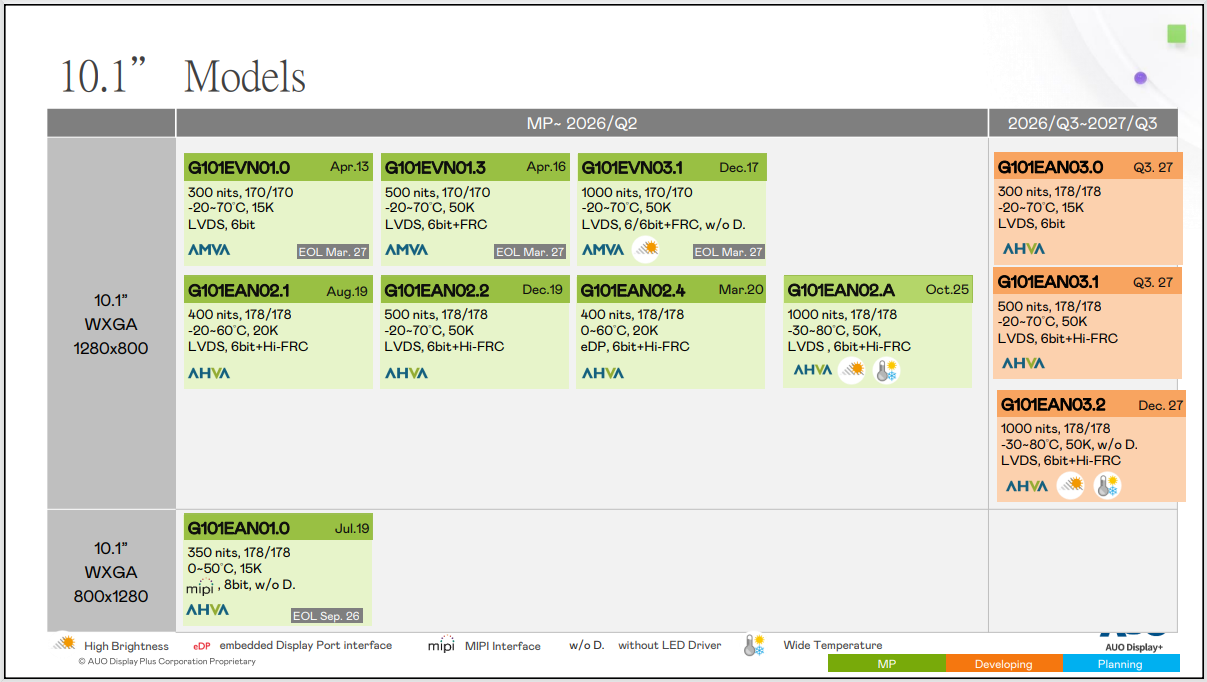The width and height of the screenshot is (1207, 682).
Task: Click the High Brightness sun icon in the legend
Action: (x=64, y=643)
